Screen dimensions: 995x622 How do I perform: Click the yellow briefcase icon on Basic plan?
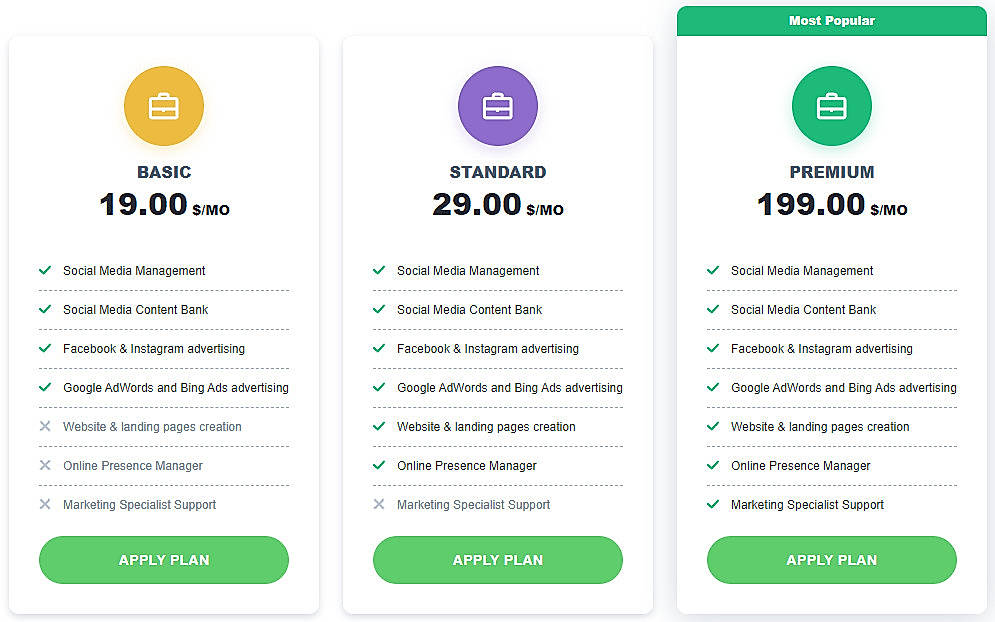click(163, 105)
